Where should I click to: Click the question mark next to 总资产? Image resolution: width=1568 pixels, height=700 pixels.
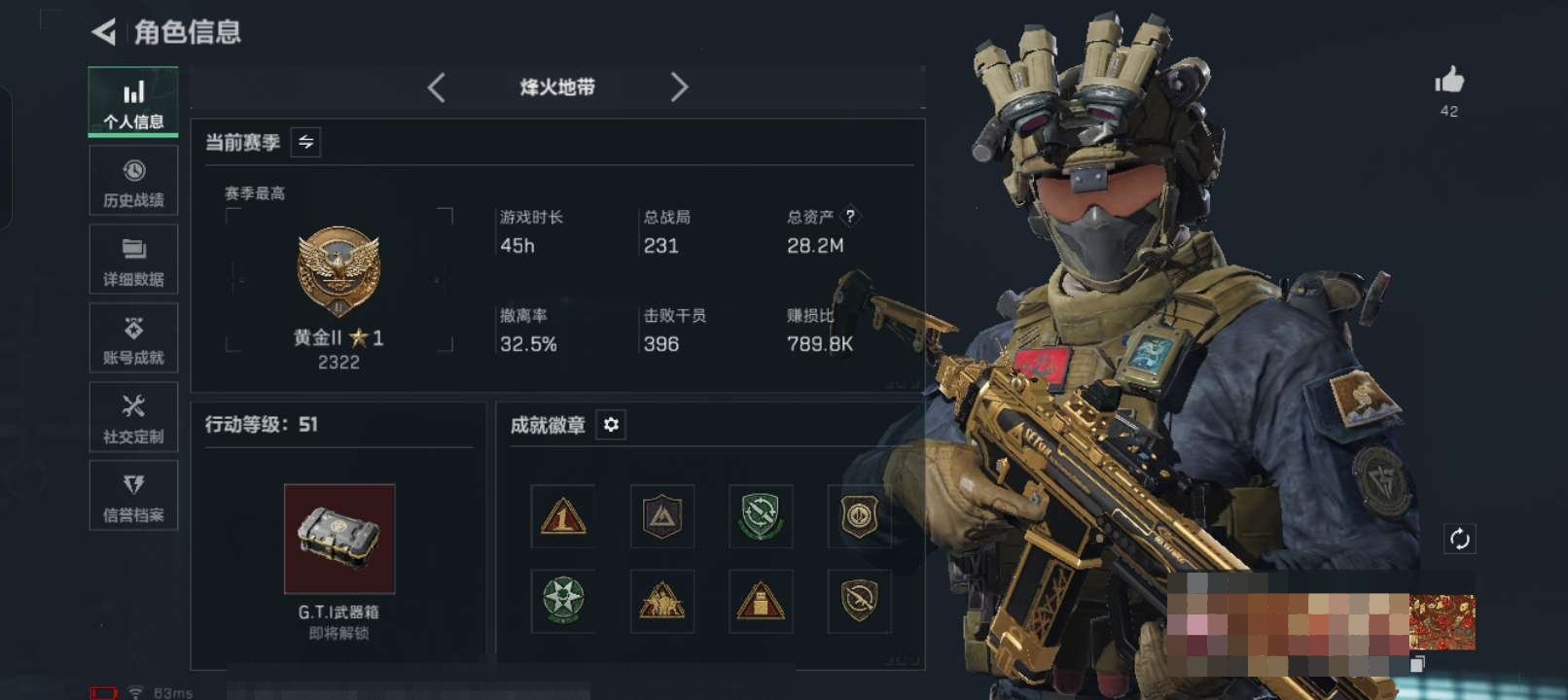(x=850, y=217)
